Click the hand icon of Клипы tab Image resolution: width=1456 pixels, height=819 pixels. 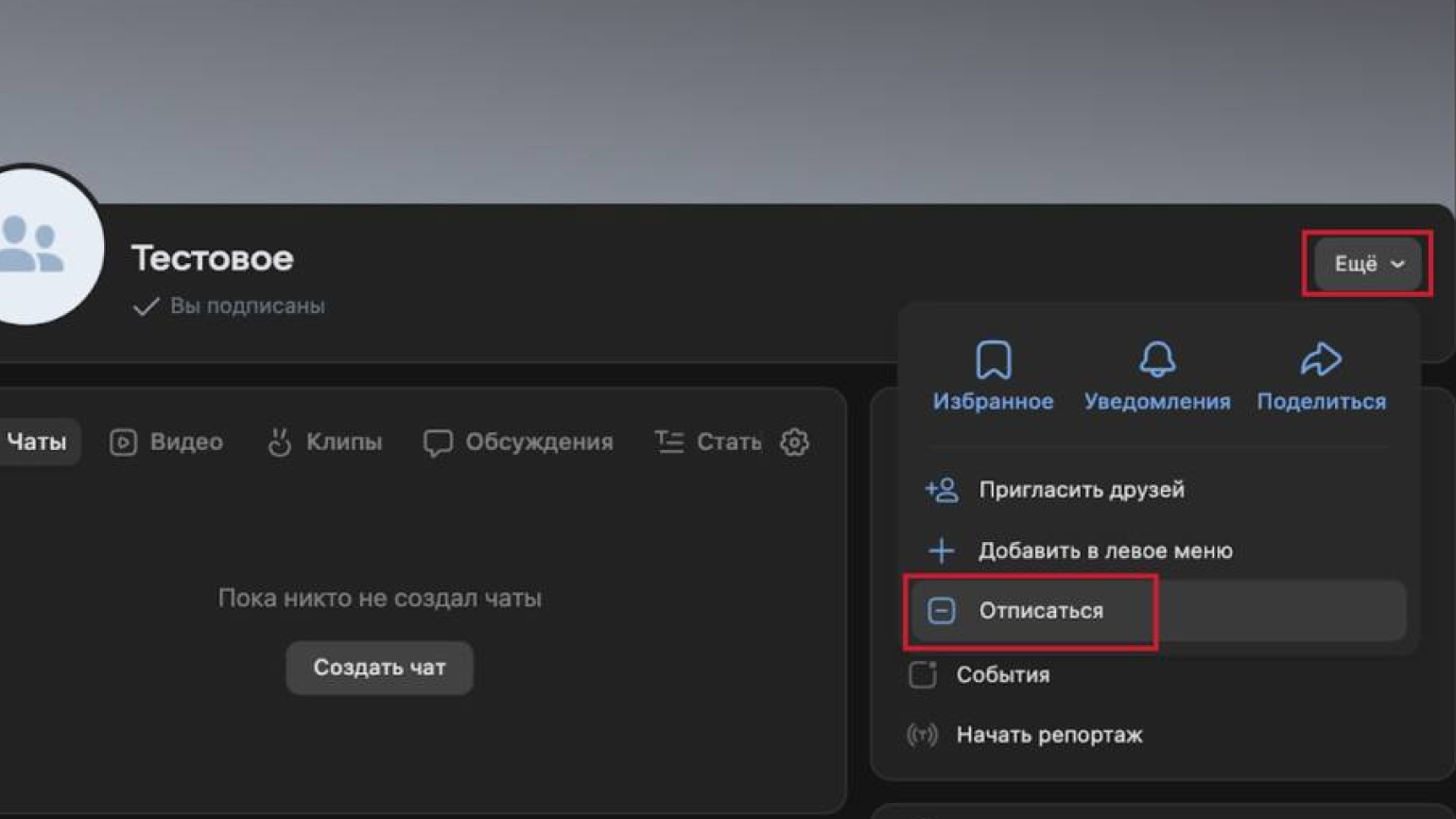pyautogui.click(x=279, y=442)
